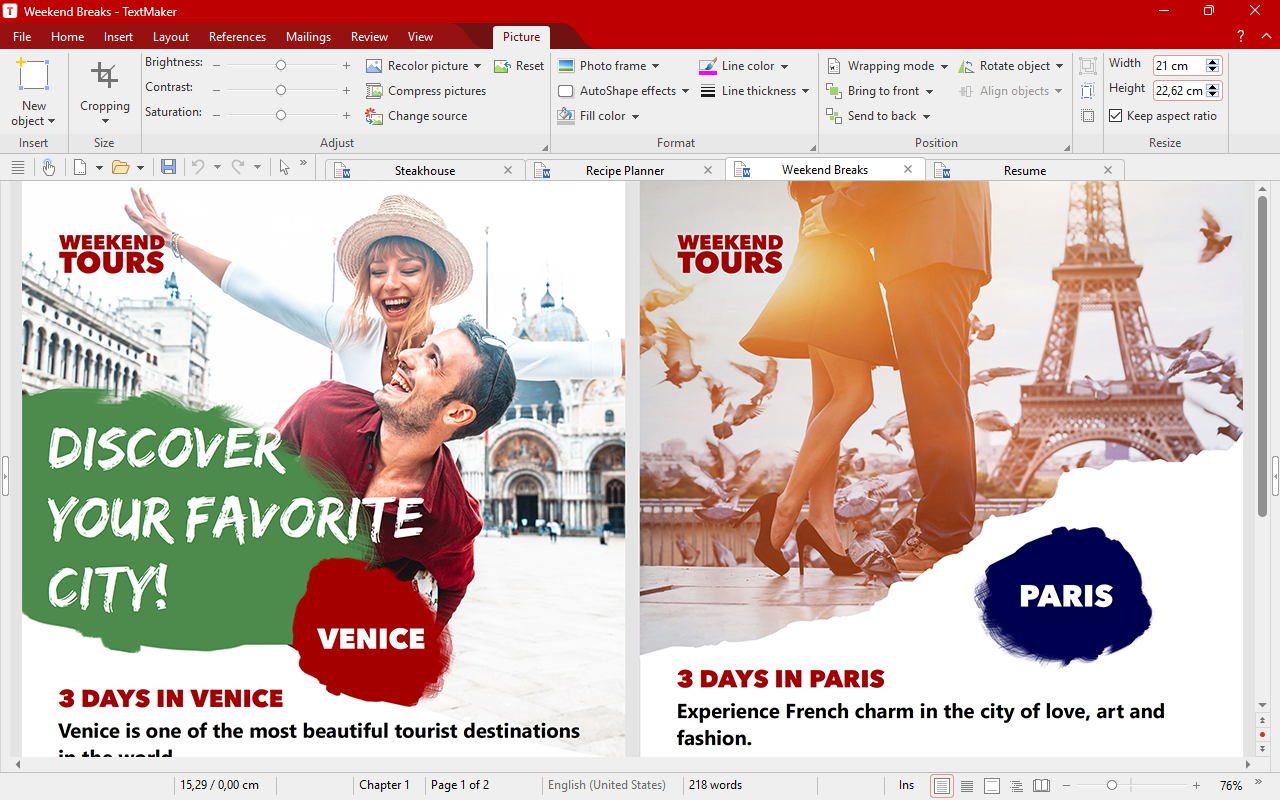Expand the Bring to front dropdown arrow
Viewport: 1280px width, 800px height.
pos(929,92)
